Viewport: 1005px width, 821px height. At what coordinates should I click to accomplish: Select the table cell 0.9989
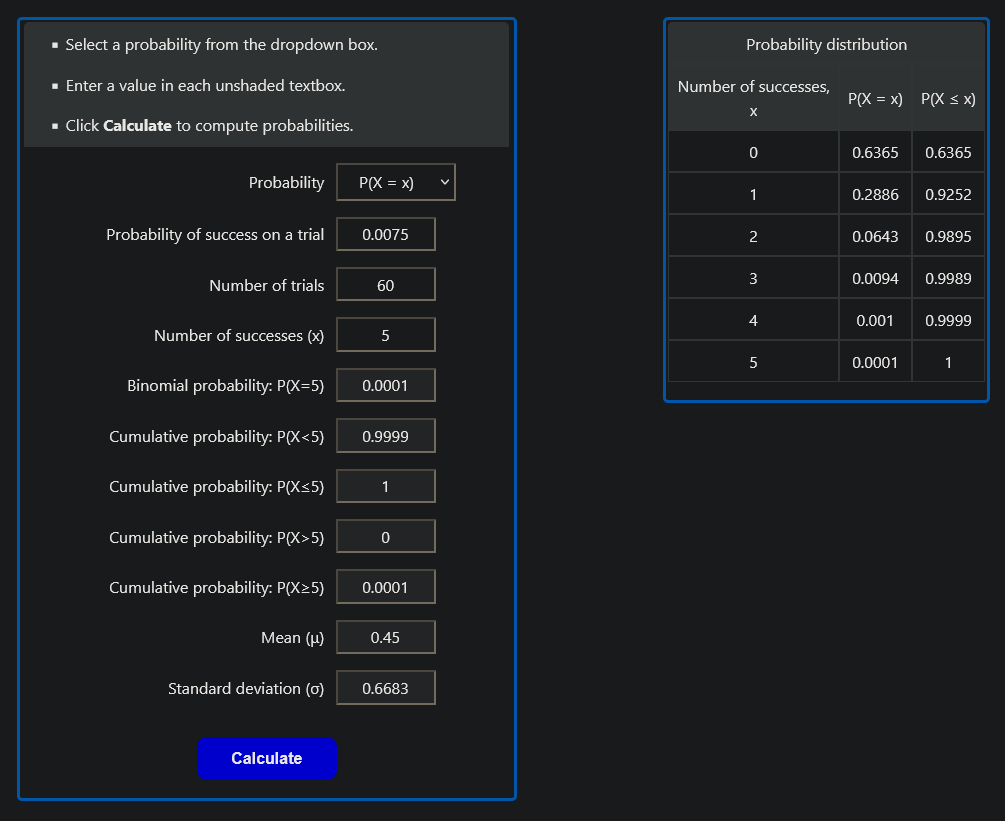(x=948, y=278)
